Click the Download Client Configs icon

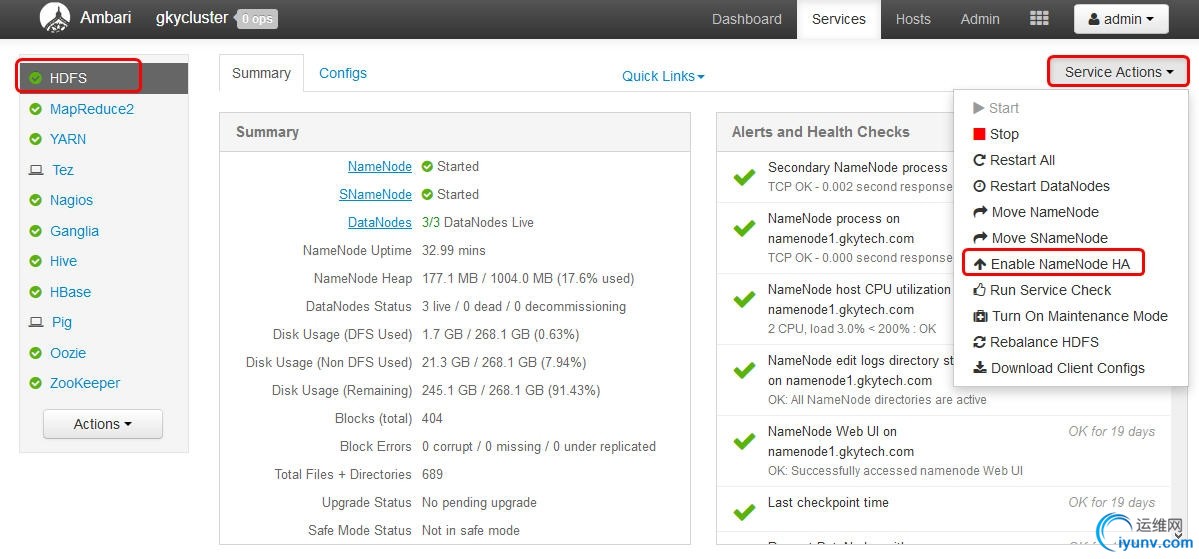980,368
